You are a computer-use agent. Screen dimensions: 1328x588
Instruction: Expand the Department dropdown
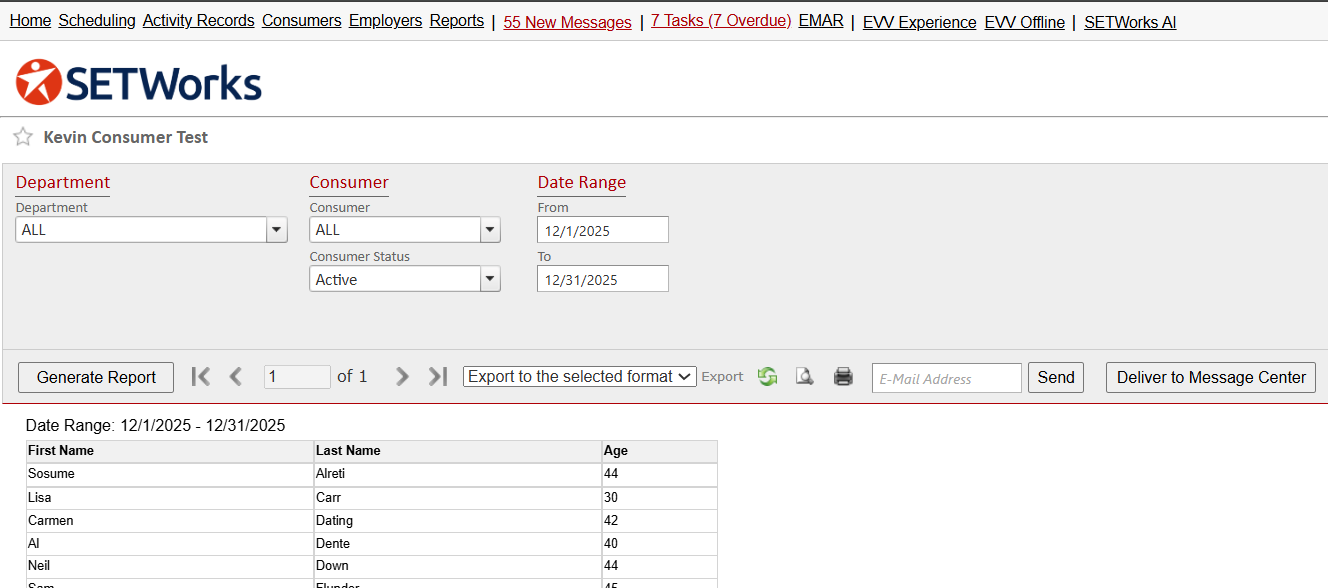click(276, 230)
